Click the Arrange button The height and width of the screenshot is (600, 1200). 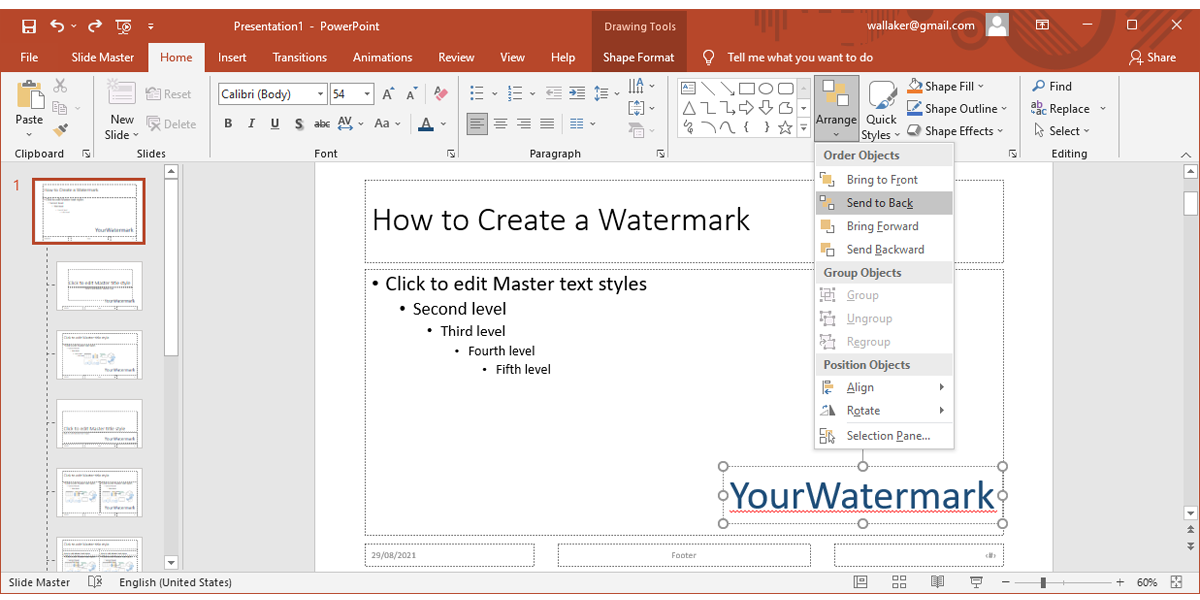836,109
